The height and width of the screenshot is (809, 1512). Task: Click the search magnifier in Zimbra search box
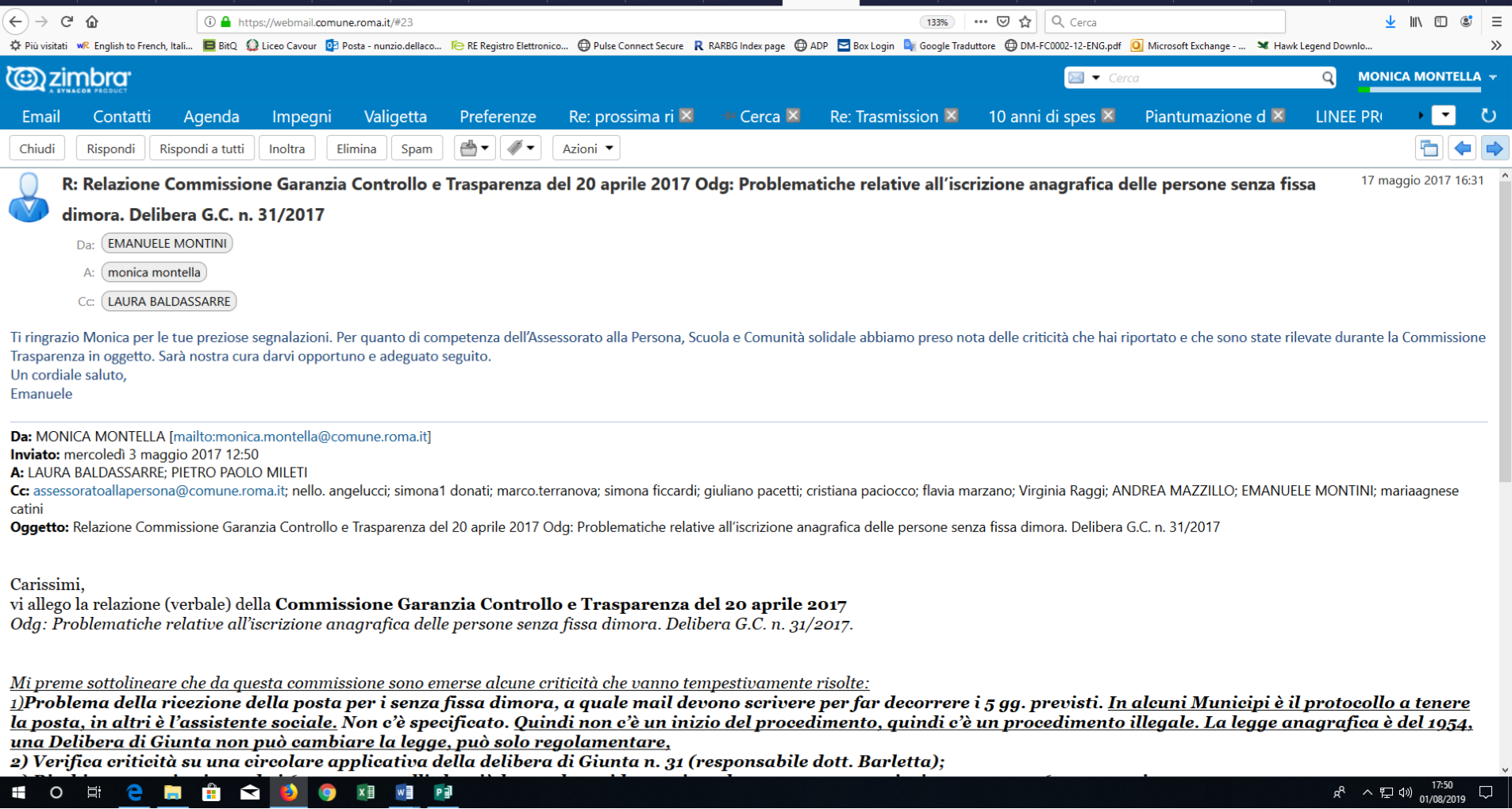click(1327, 78)
